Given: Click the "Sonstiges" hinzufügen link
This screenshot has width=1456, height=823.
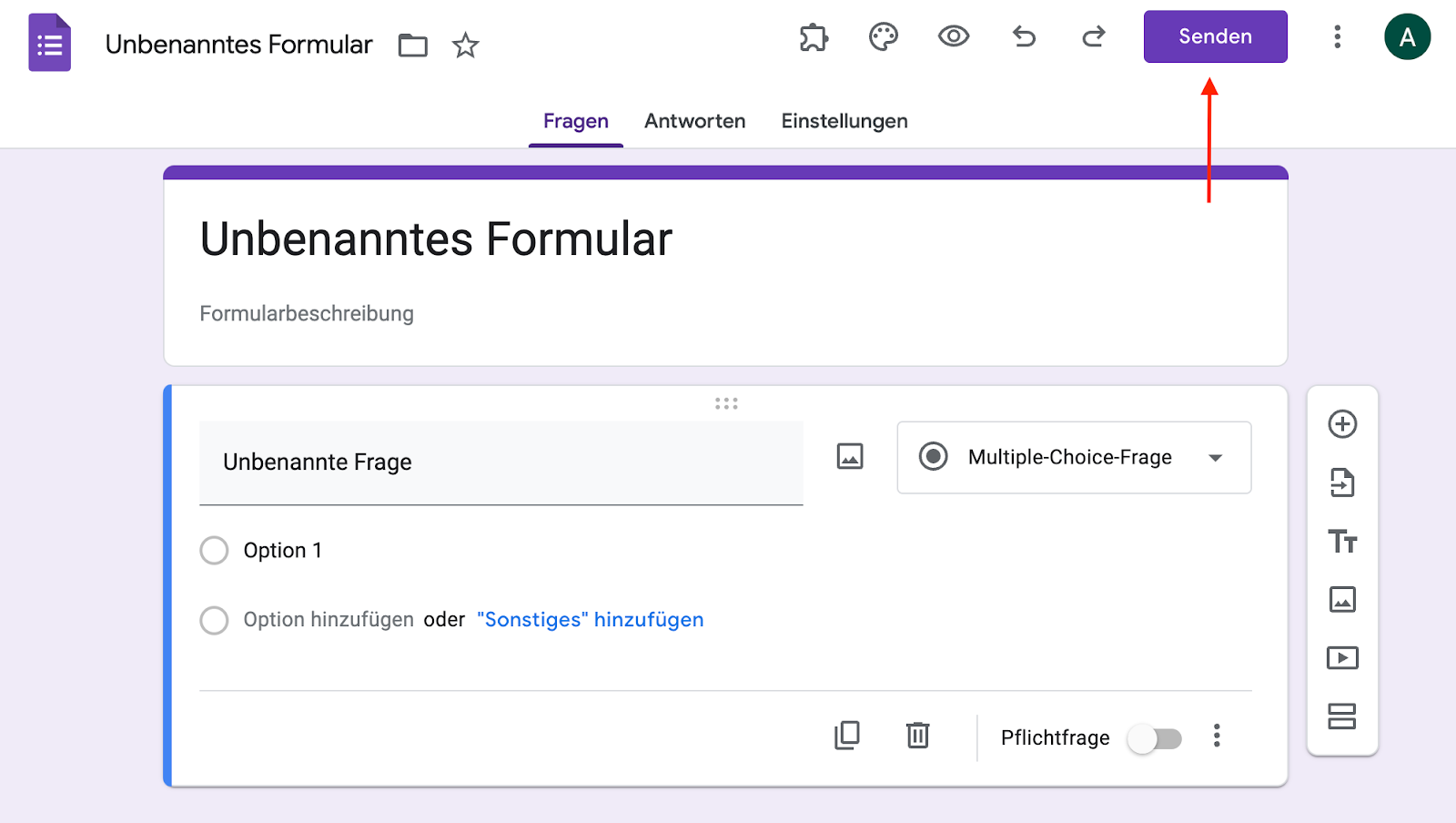Looking at the screenshot, I should tap(590, 620).
